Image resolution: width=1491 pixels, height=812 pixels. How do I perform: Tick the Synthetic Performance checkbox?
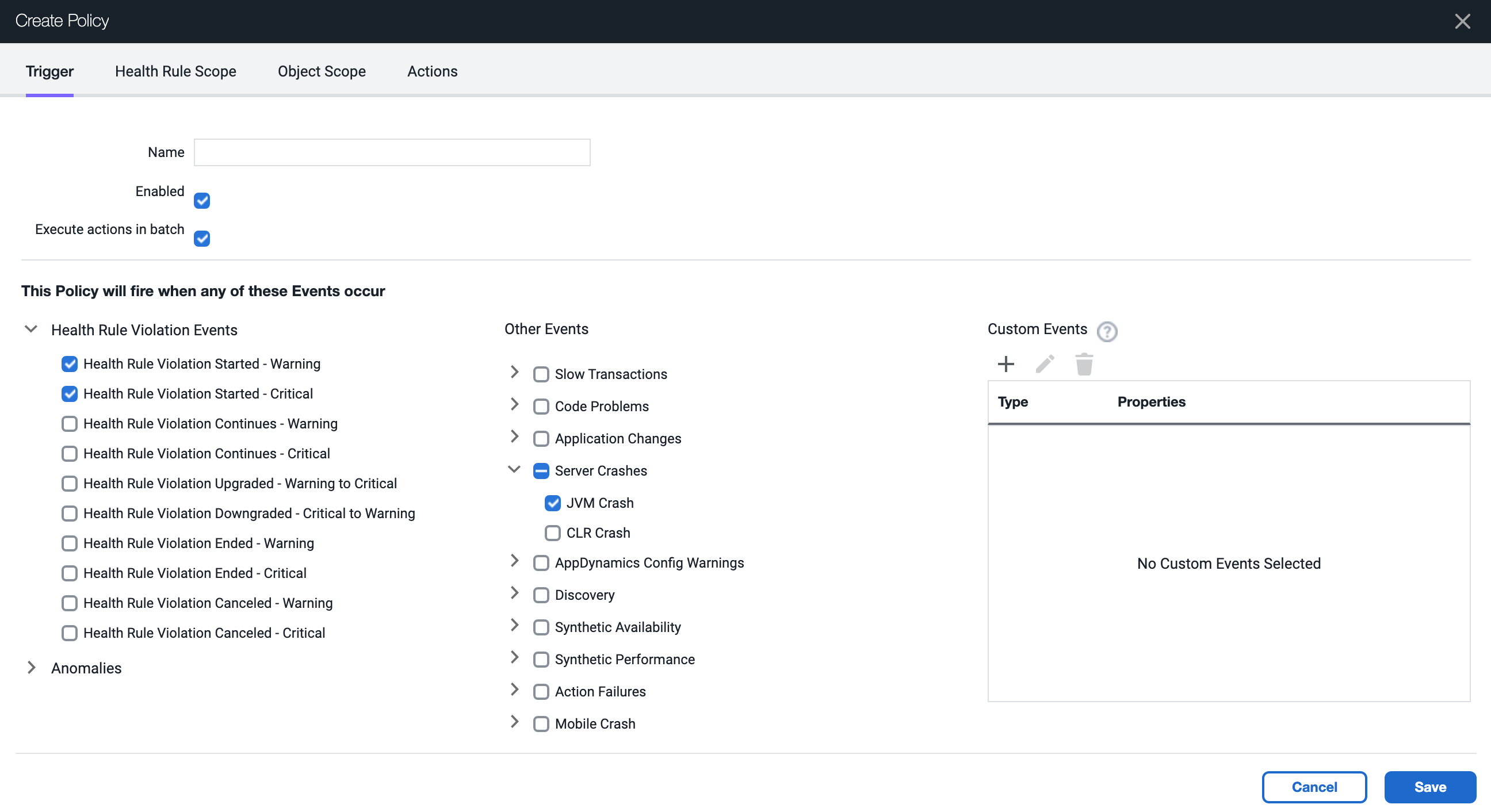pyautogui.click(x=541, y=660)
